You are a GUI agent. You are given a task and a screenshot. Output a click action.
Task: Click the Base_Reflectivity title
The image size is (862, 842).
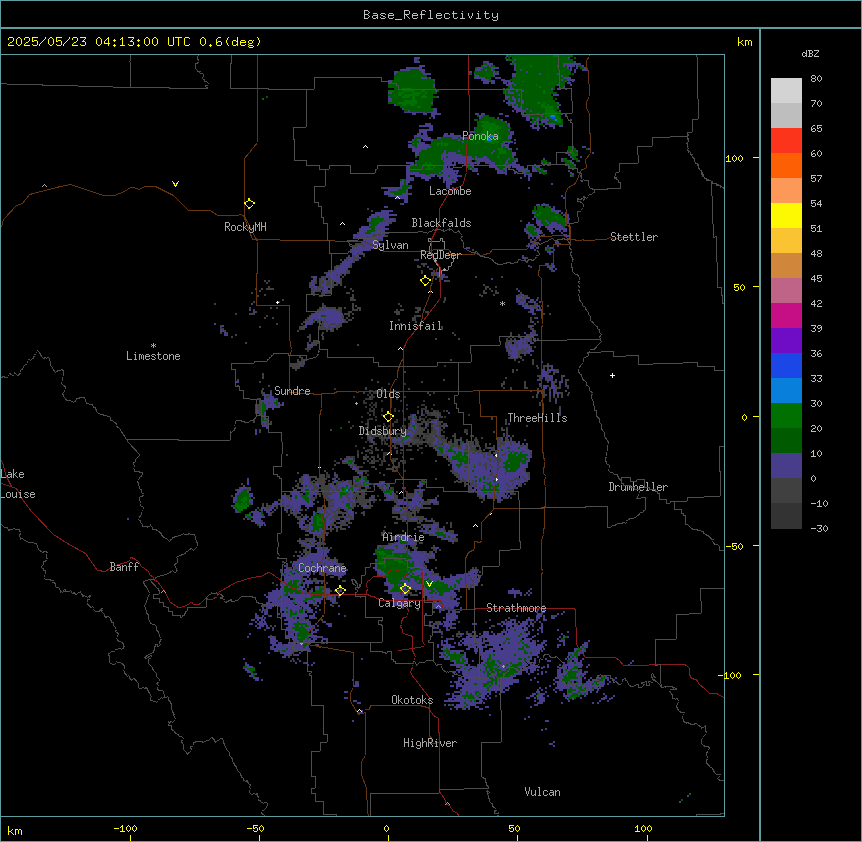coord(431,15)
